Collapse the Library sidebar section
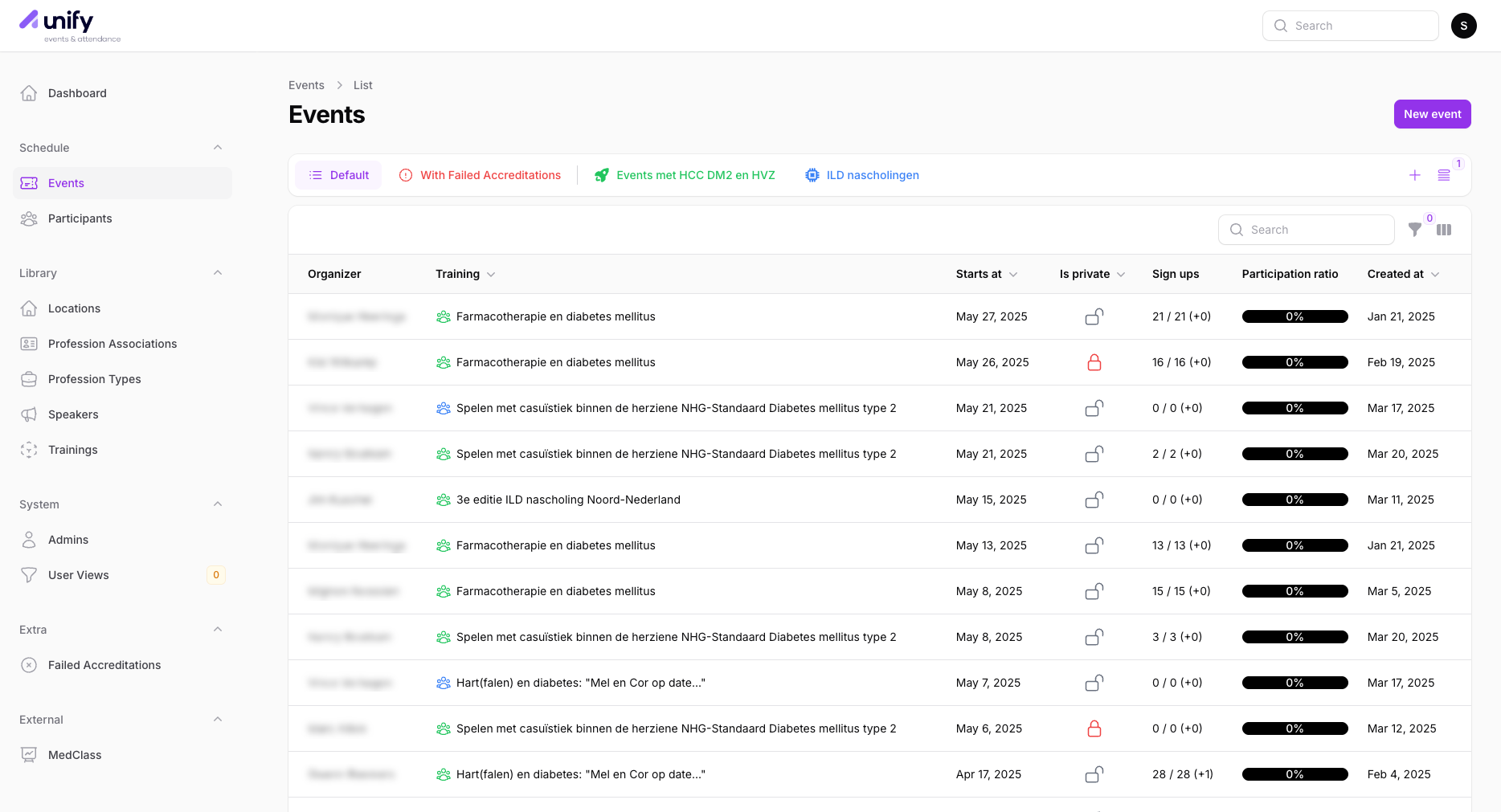The image size is (1501, 812). coord(218,273)
